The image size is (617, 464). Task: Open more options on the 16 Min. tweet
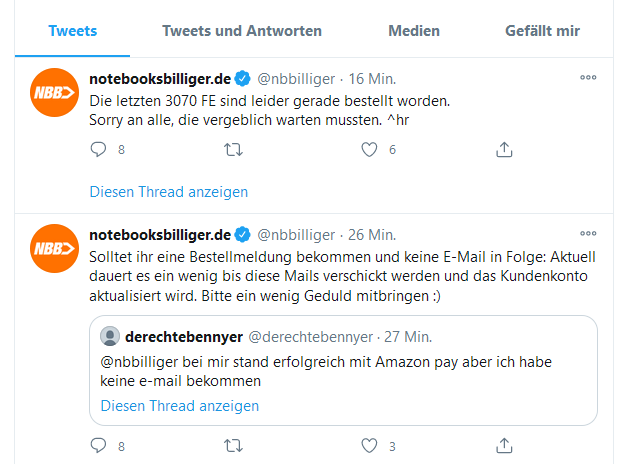(588, 77)
